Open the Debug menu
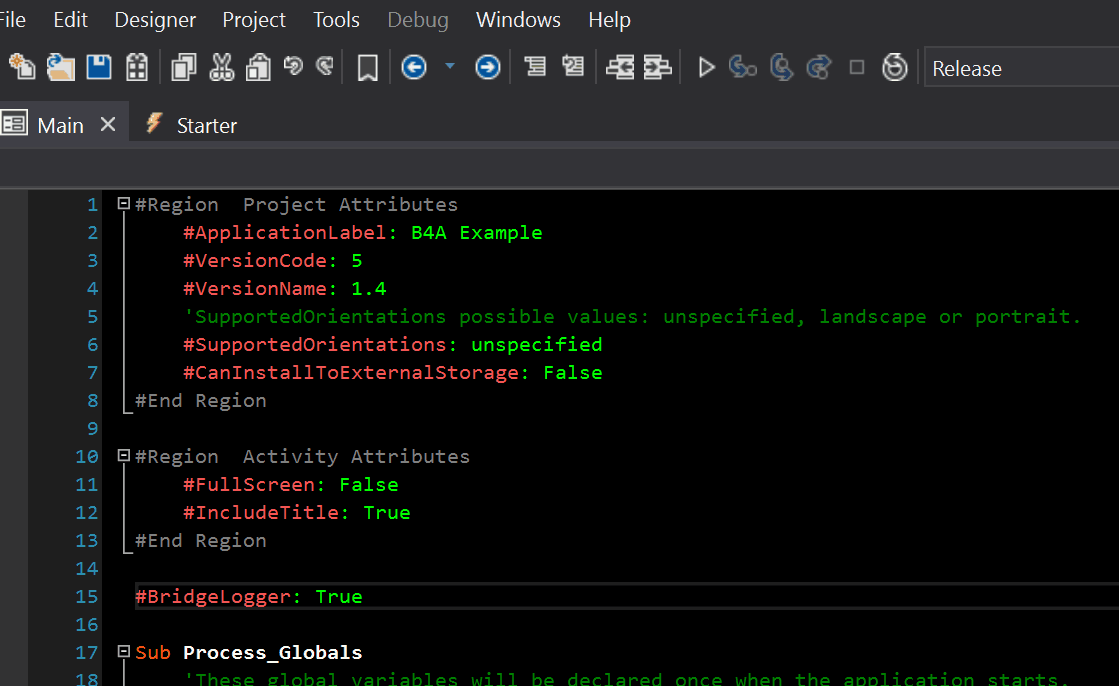Viewport: 1119px width, 686px height. point(417,19)
